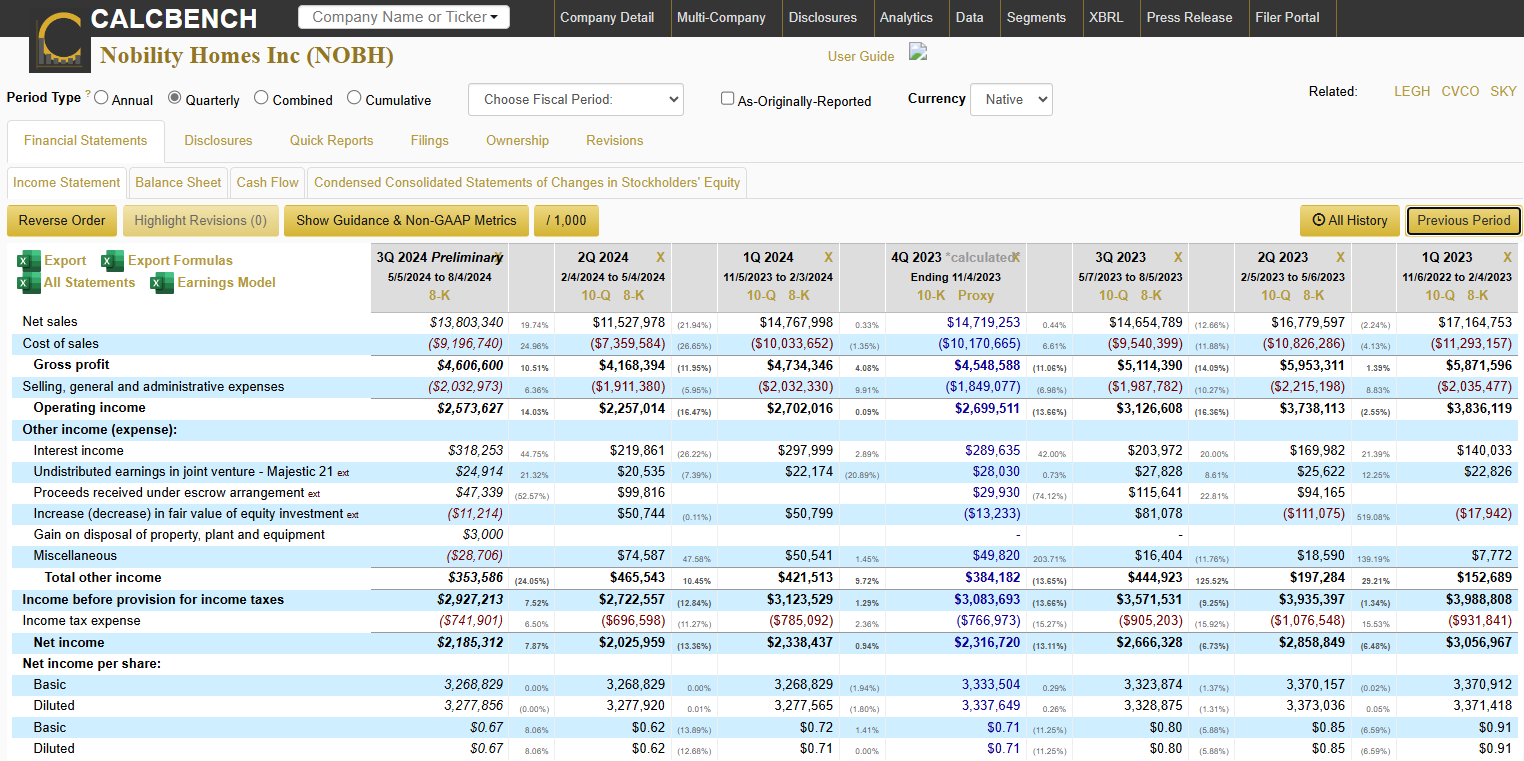
Task: Click the Excel icon beside Export
Action: coord(29,261)
